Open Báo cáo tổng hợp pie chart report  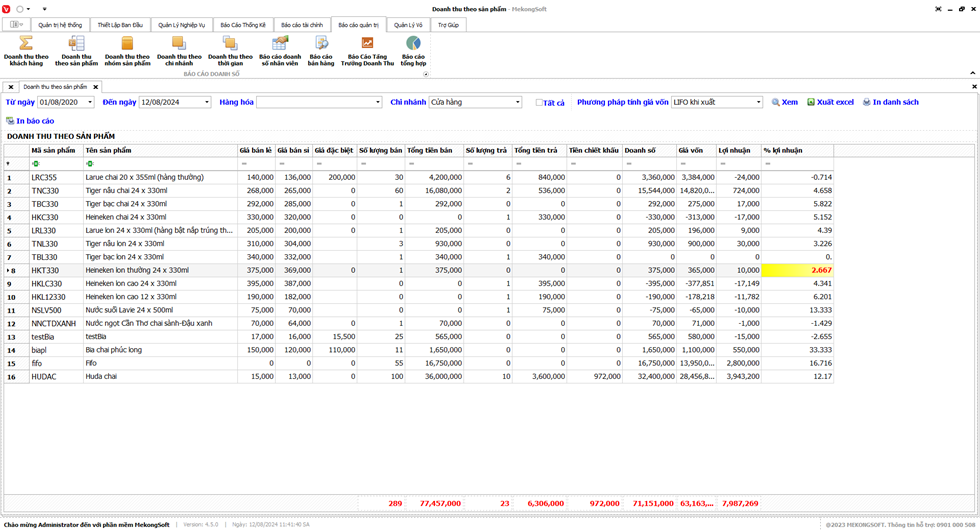point(413,49)
